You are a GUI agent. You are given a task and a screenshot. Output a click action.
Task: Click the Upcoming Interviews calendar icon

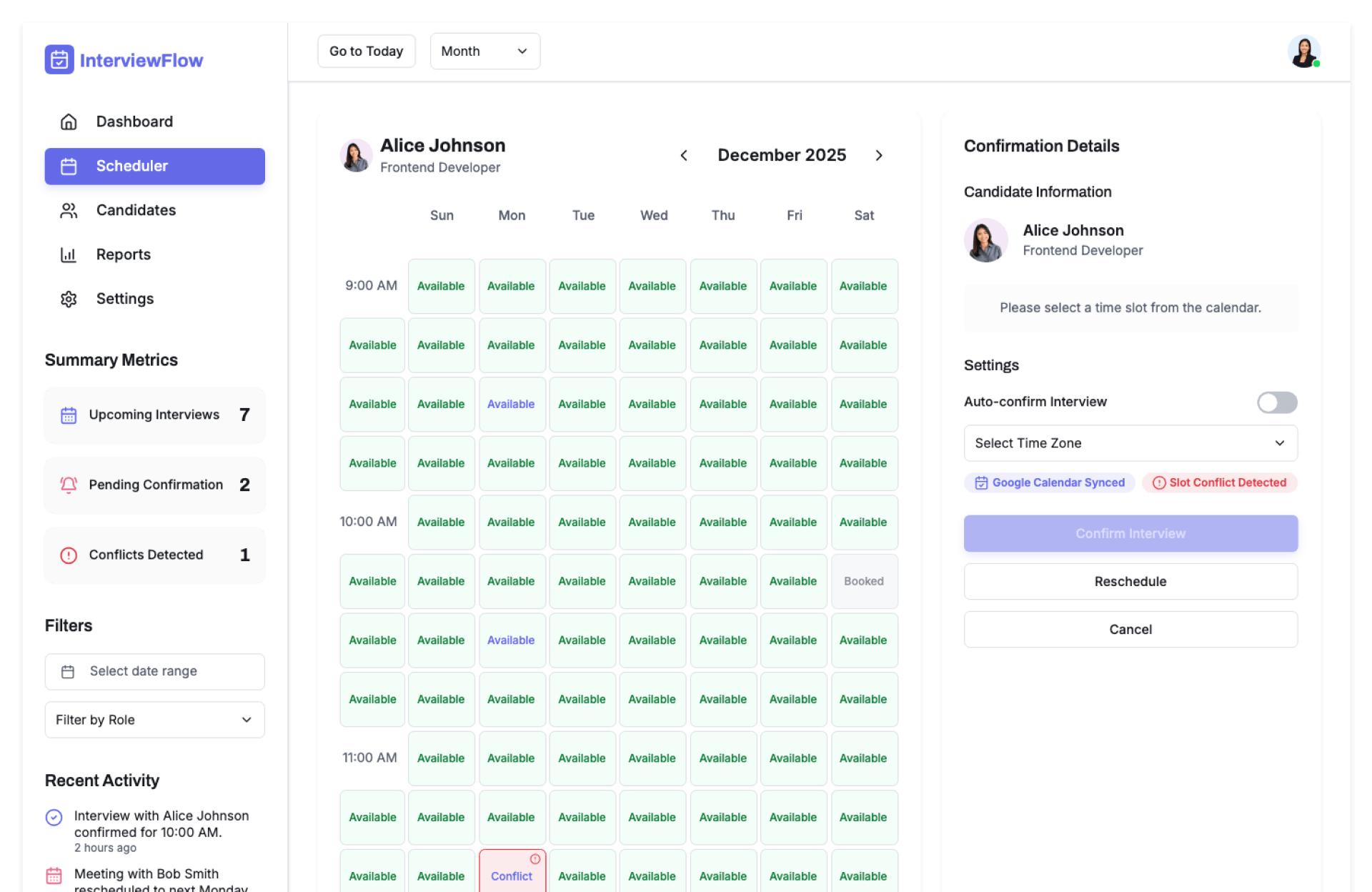pos(69,415)
